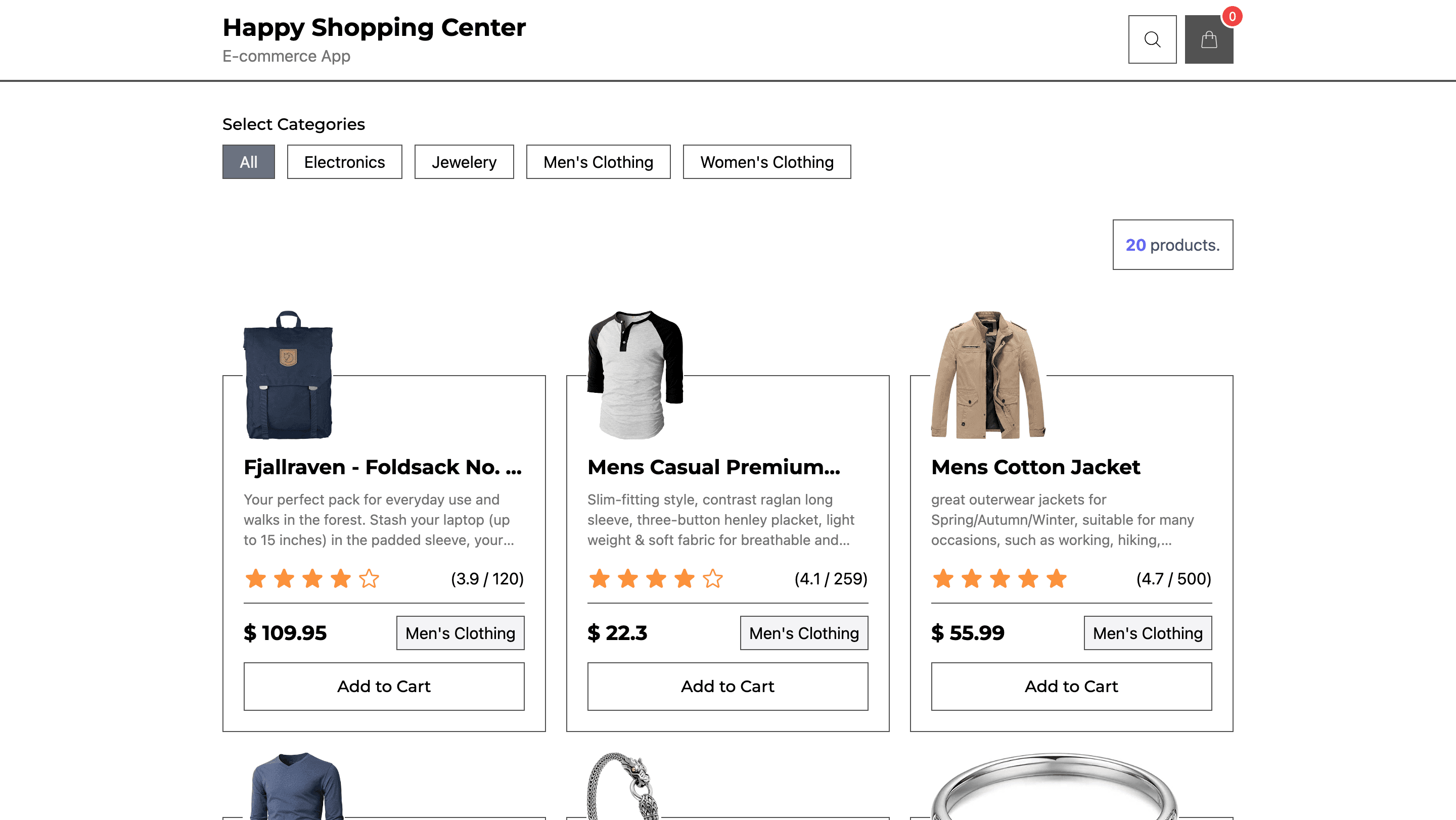Open the search magnifier icon
This screenshot has width=1456, height=820.
1152,39
